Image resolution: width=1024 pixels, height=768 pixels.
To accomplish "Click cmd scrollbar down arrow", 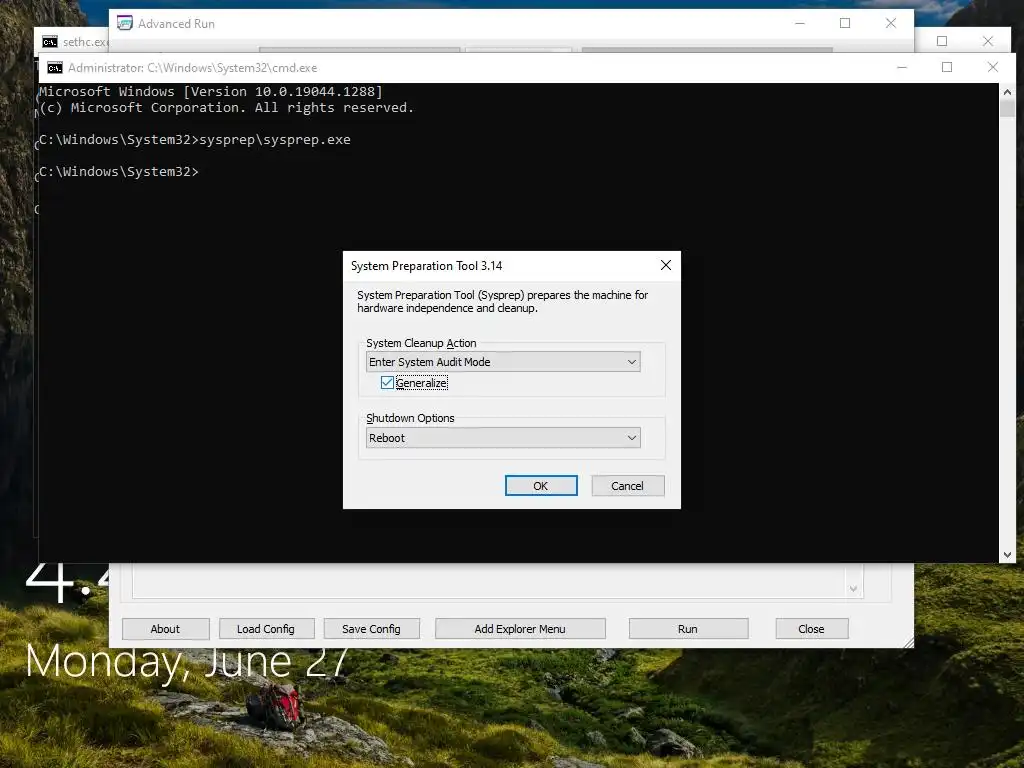I will click(1007, 554).
